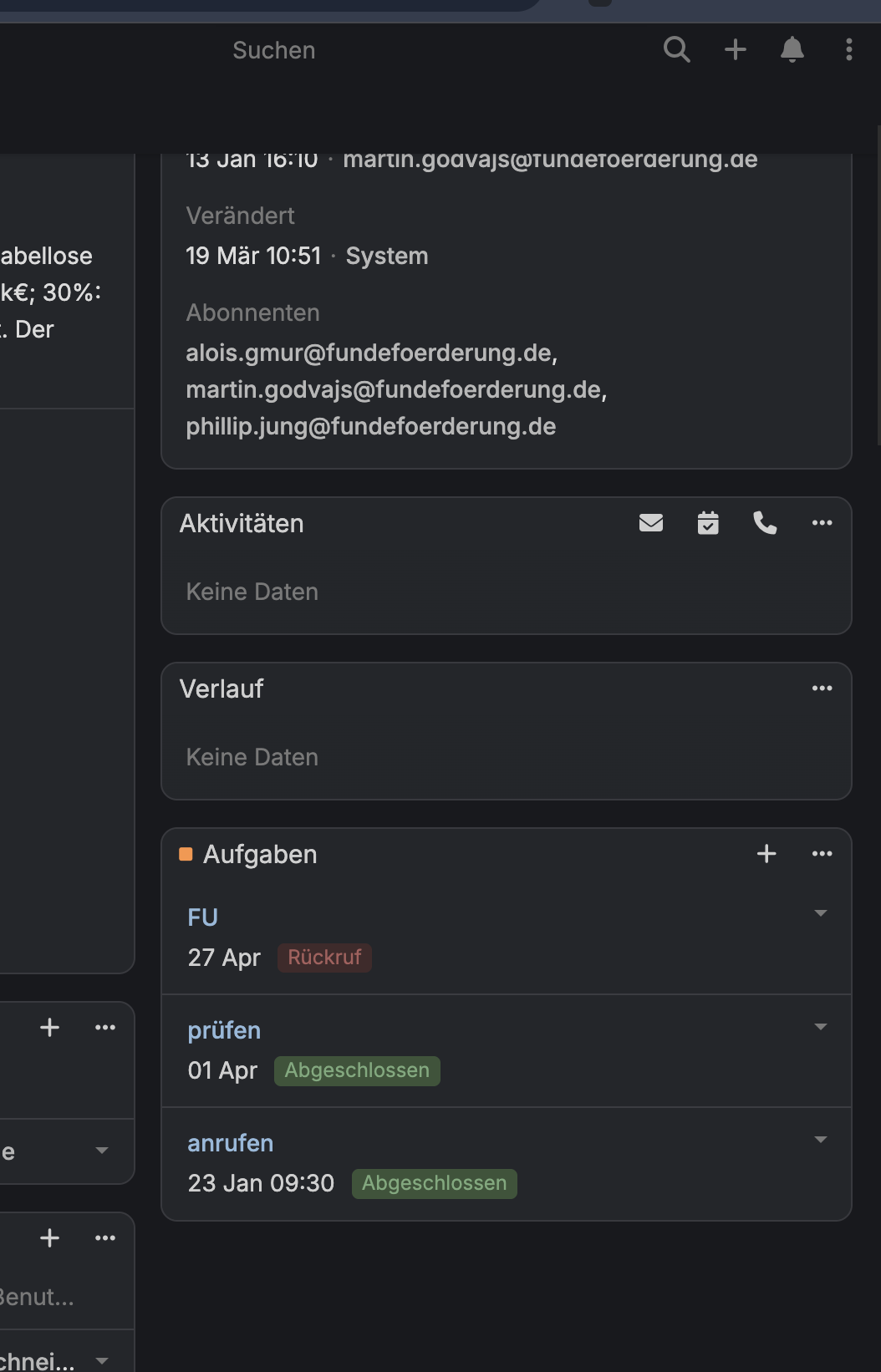This screenshot has height=1372, width=881.
Task: Compose email from Aktivitäten panel
Action: [x=651, y=523]
